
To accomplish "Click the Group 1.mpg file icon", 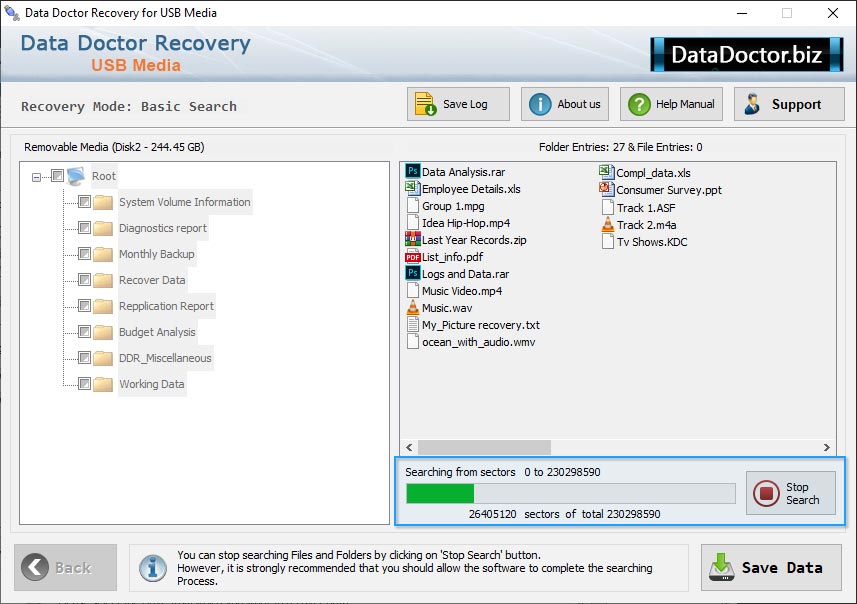I will 413,206.
